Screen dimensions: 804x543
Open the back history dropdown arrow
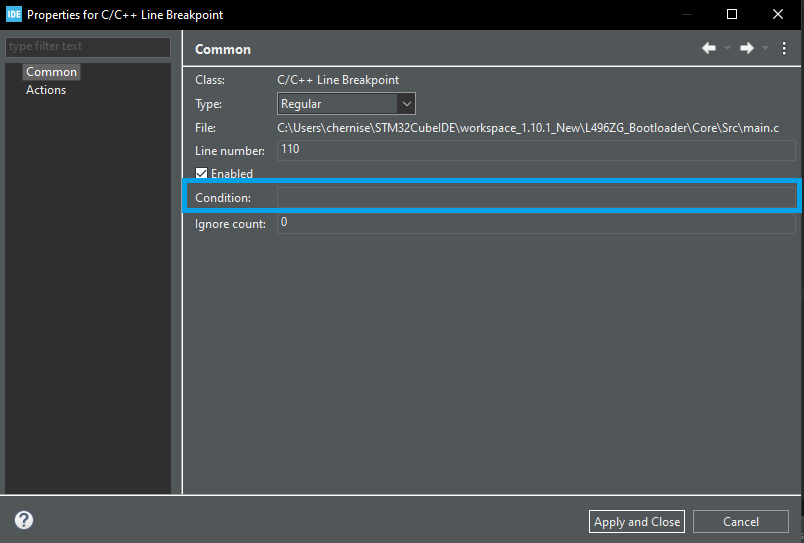pyautogui.click(x=727, y=48)
